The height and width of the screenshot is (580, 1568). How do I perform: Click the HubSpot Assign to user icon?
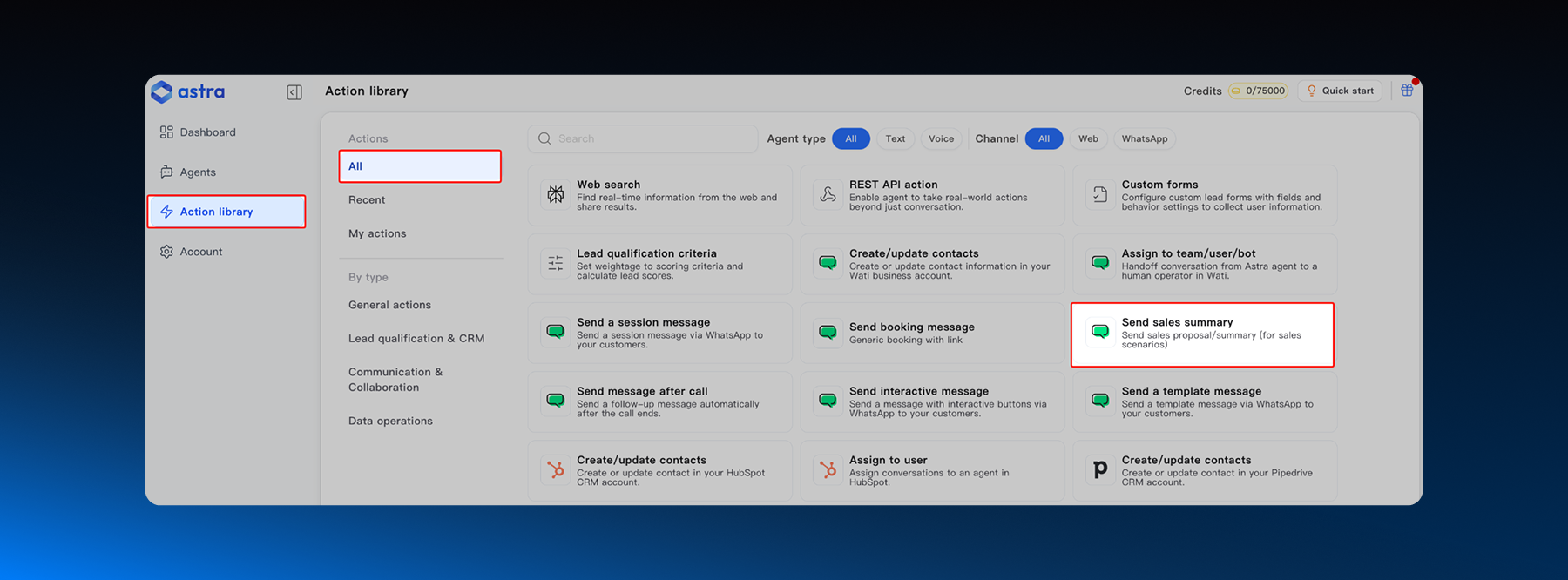tap(828, 470)
